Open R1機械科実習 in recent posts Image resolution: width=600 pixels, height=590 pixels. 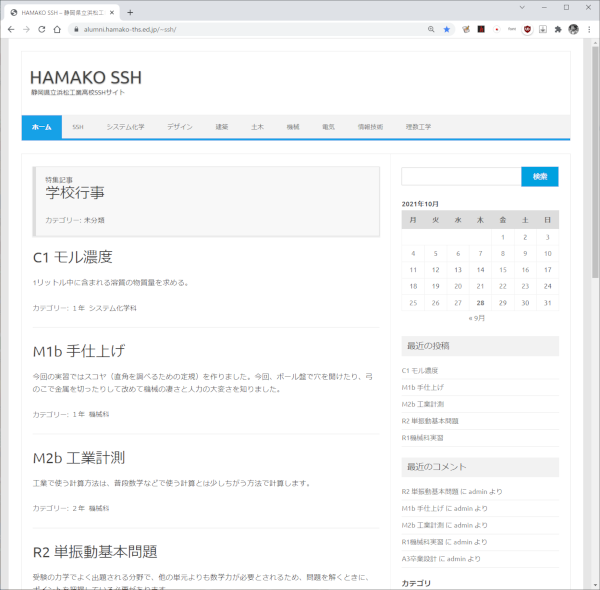pyautogui.click(x=422, y=438)
